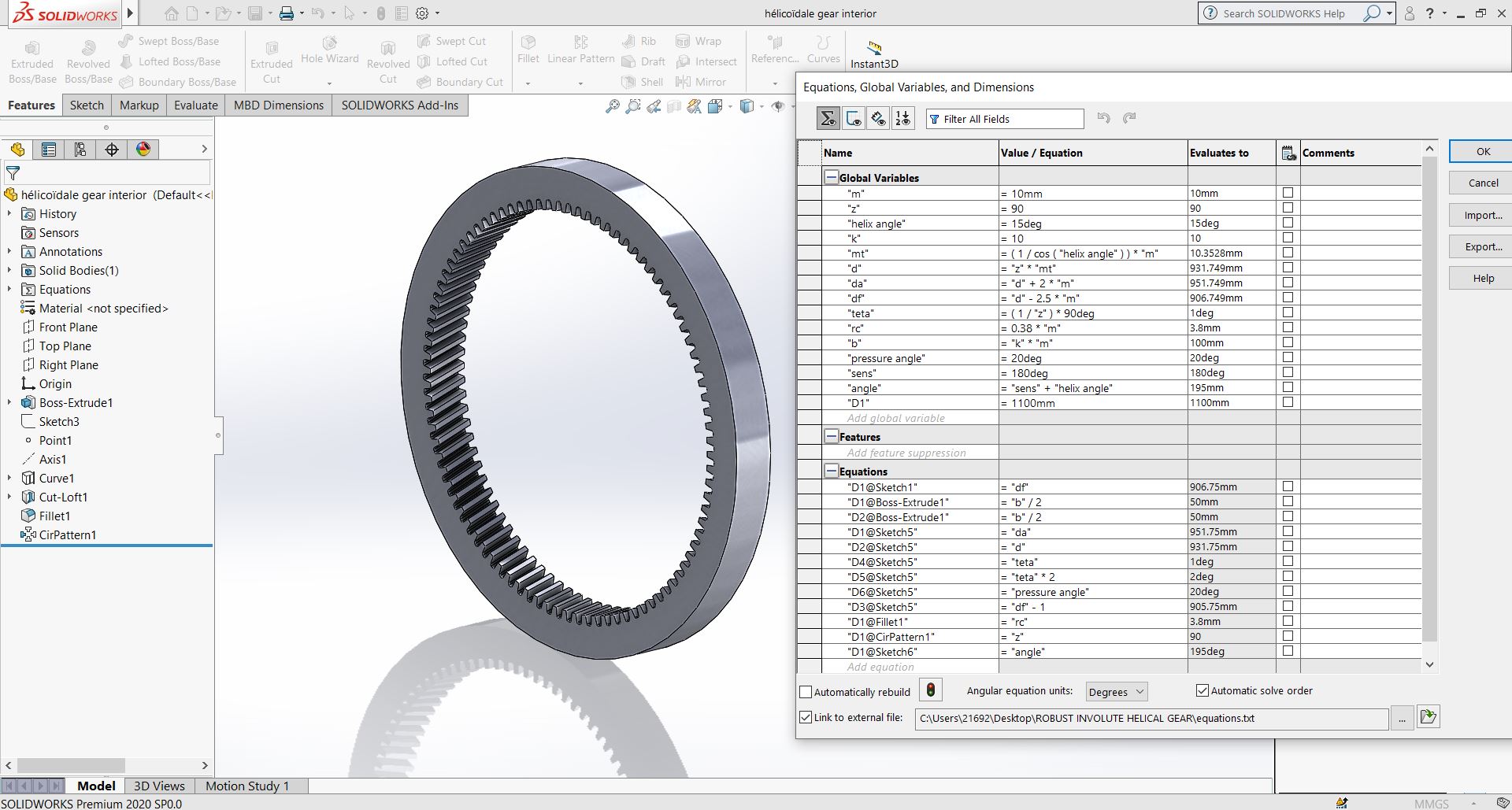Open the Angular equation units dropdown
The image size is (1512, 810).
(1116, 692)
